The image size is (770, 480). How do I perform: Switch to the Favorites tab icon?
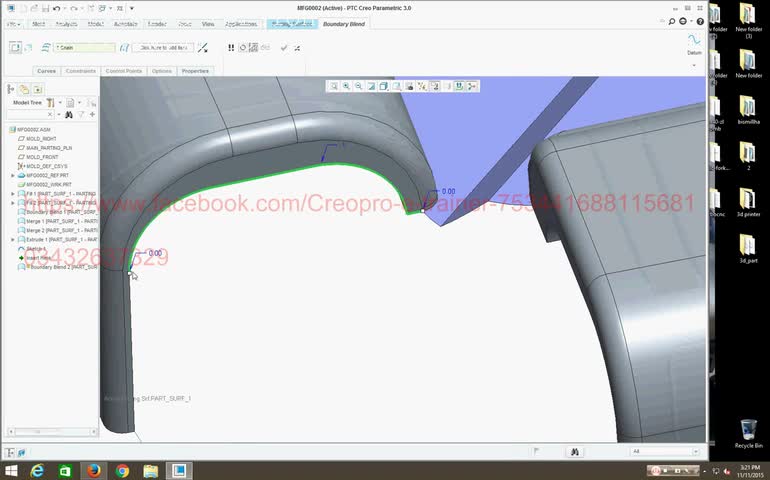click(38, 89)
